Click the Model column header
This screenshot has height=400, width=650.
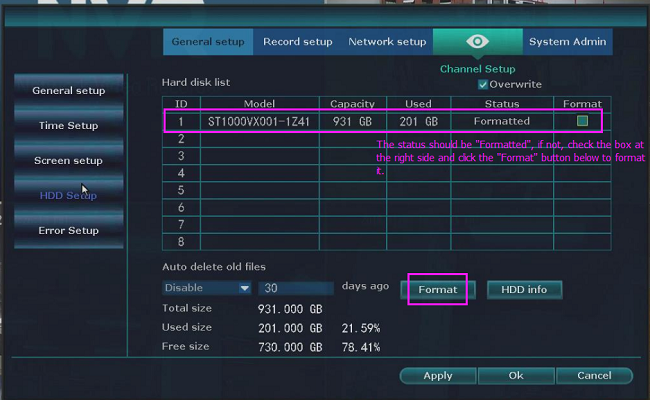click(x=260, y=104)
